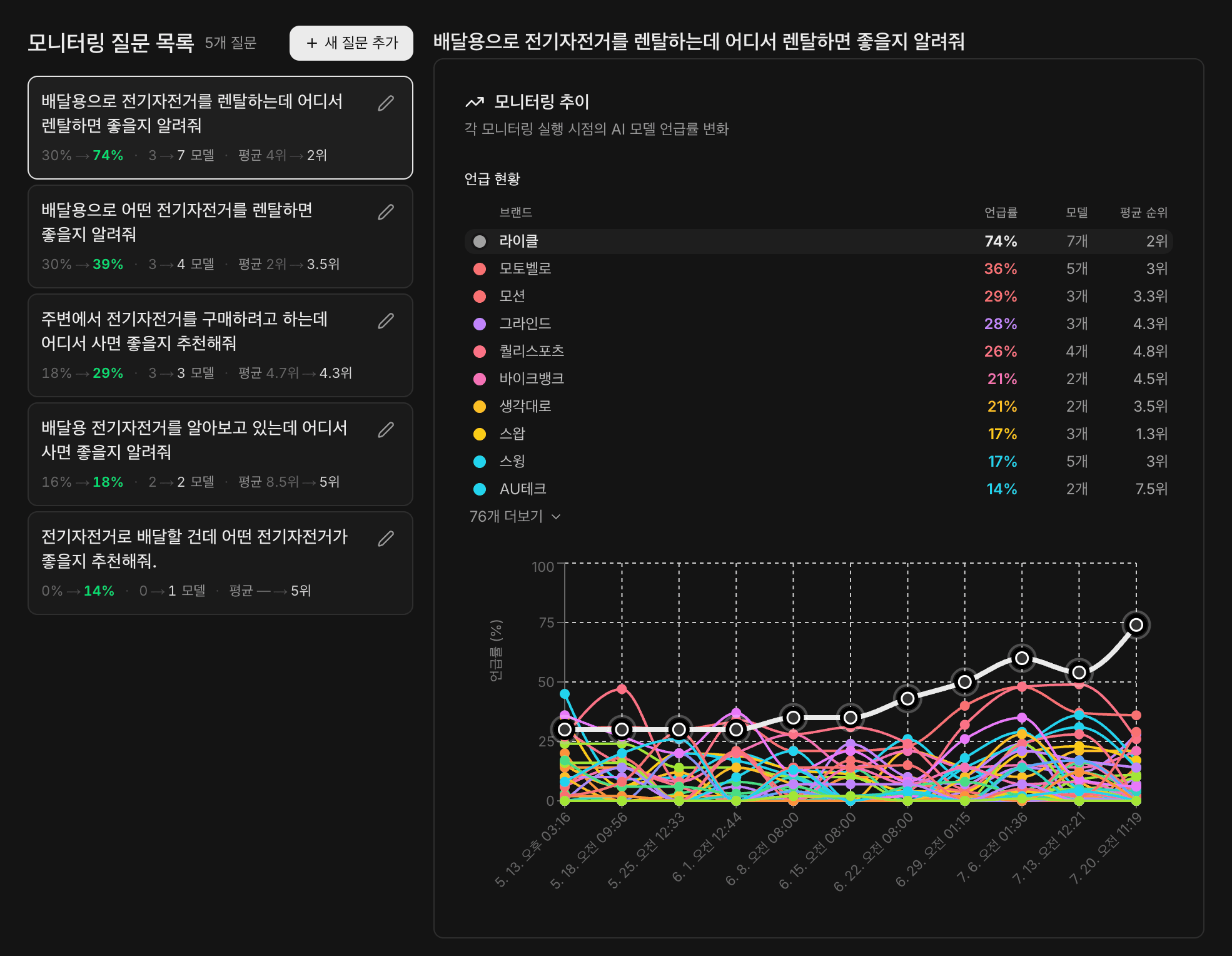This screenshot has height=956, width=1232.
Task: Select the 라이클 brand row
Action: (818, 242)
